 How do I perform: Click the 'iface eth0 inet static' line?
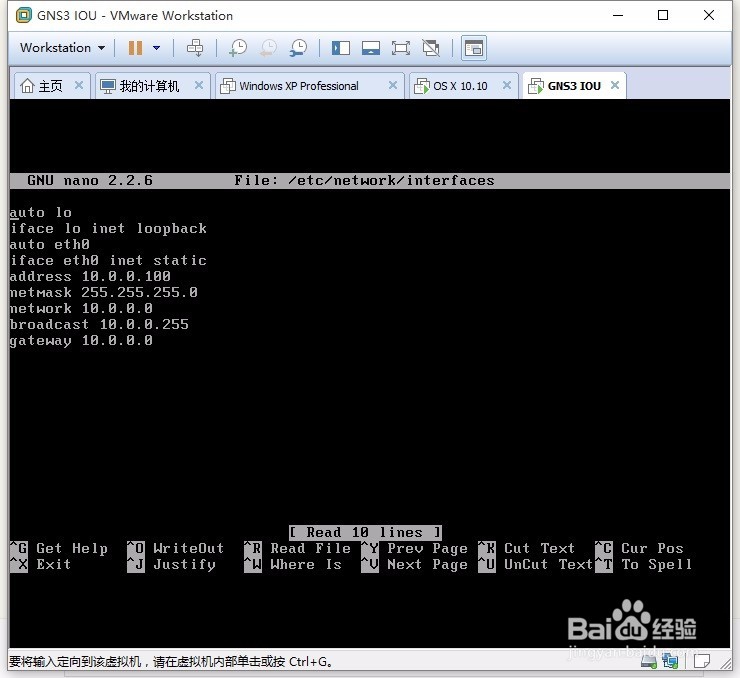coord(108,260)
